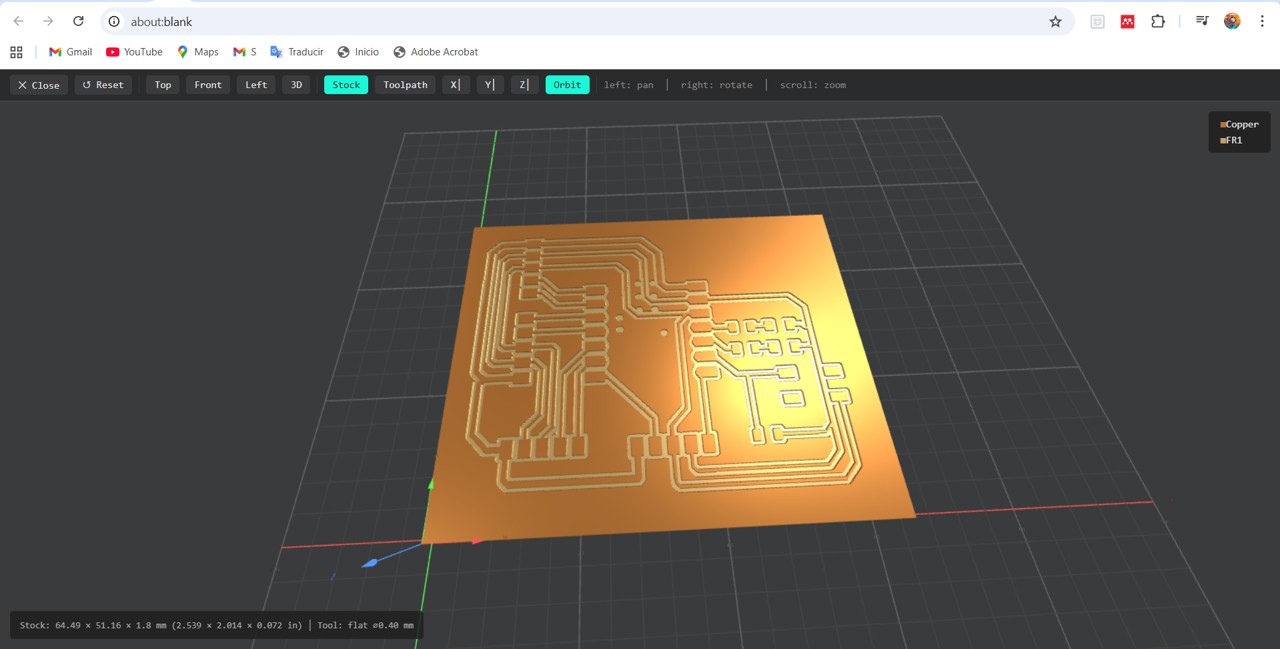
Task: Toggle Orbit mode
Action: [567, 85]
